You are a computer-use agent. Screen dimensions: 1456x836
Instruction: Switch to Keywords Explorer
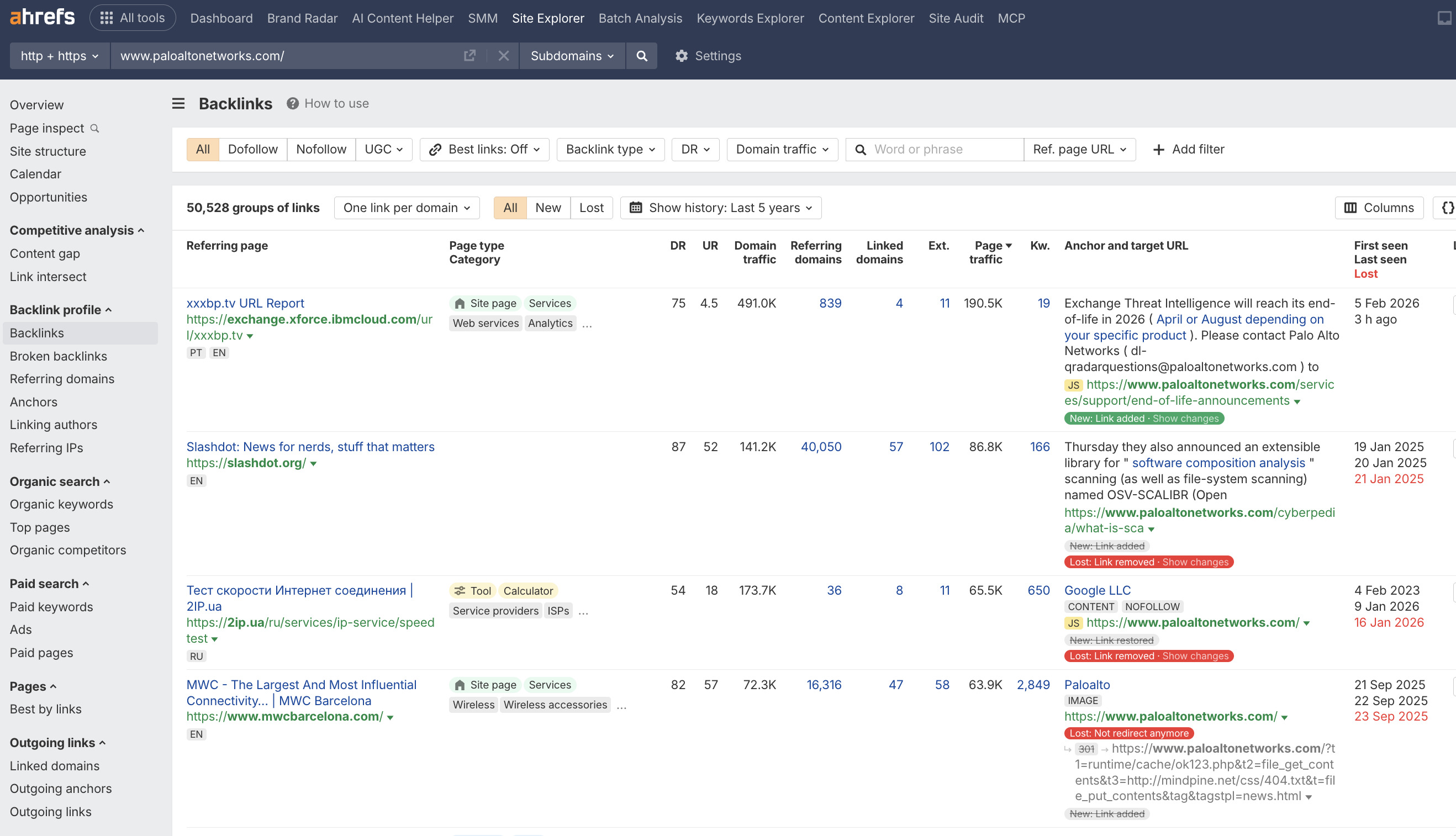click(750, 18)
